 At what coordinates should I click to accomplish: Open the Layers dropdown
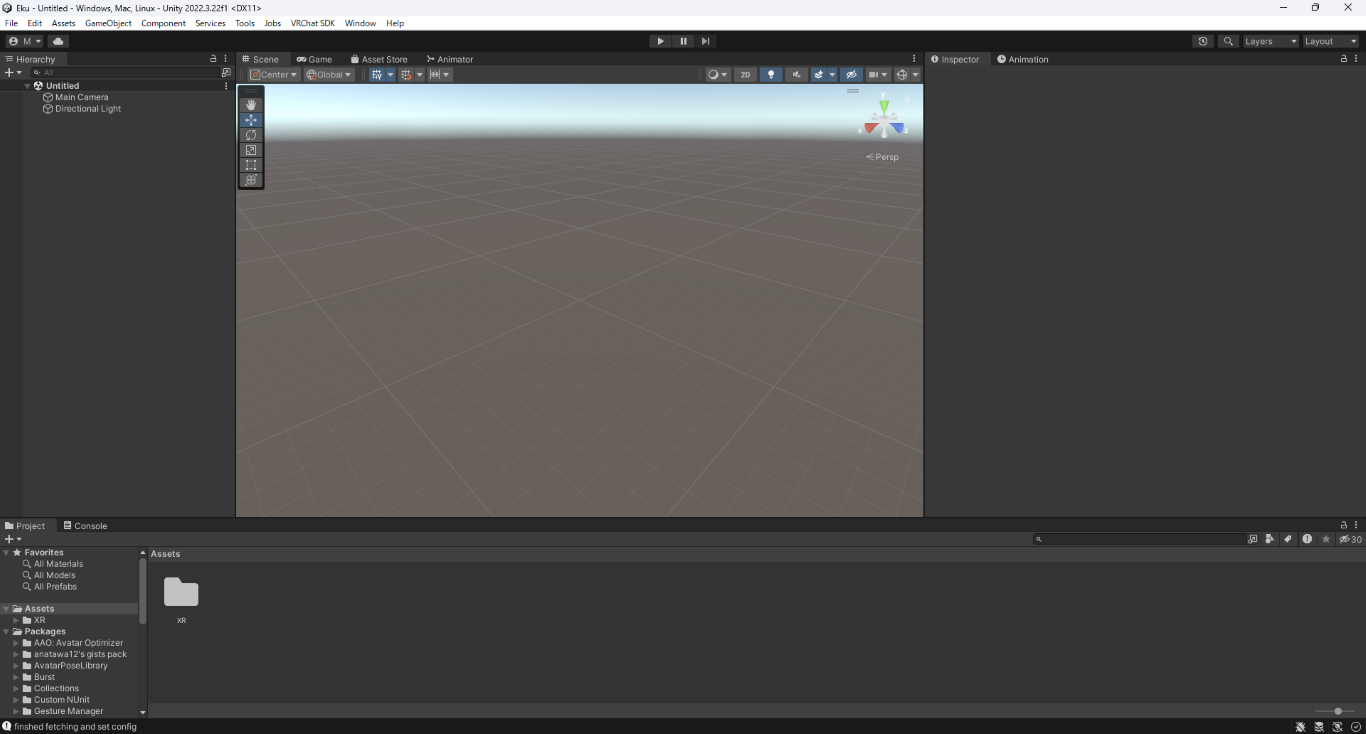[x=1270, y=41]
